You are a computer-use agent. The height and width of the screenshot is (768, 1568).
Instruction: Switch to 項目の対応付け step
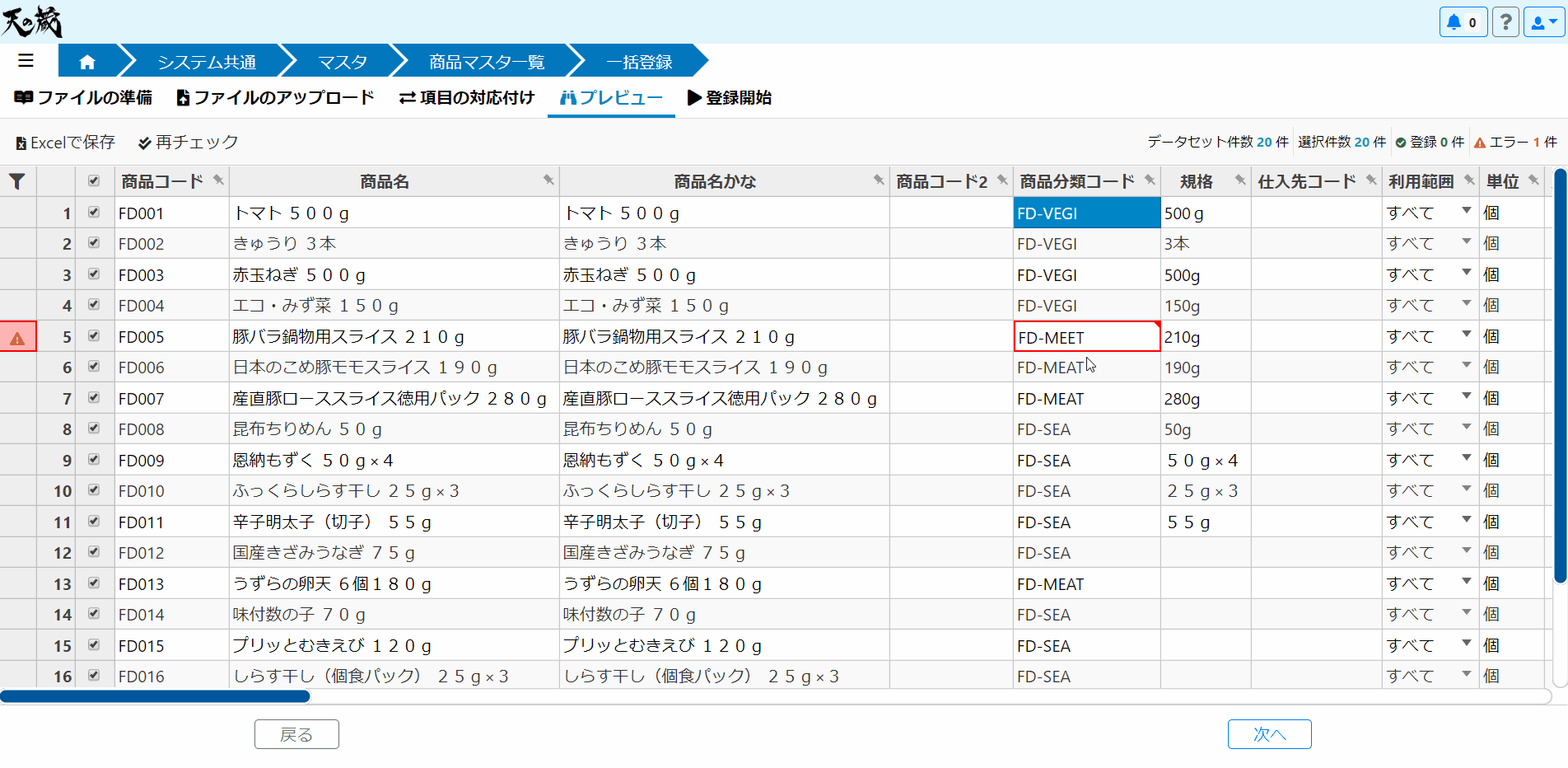click(x=467, y=98)
